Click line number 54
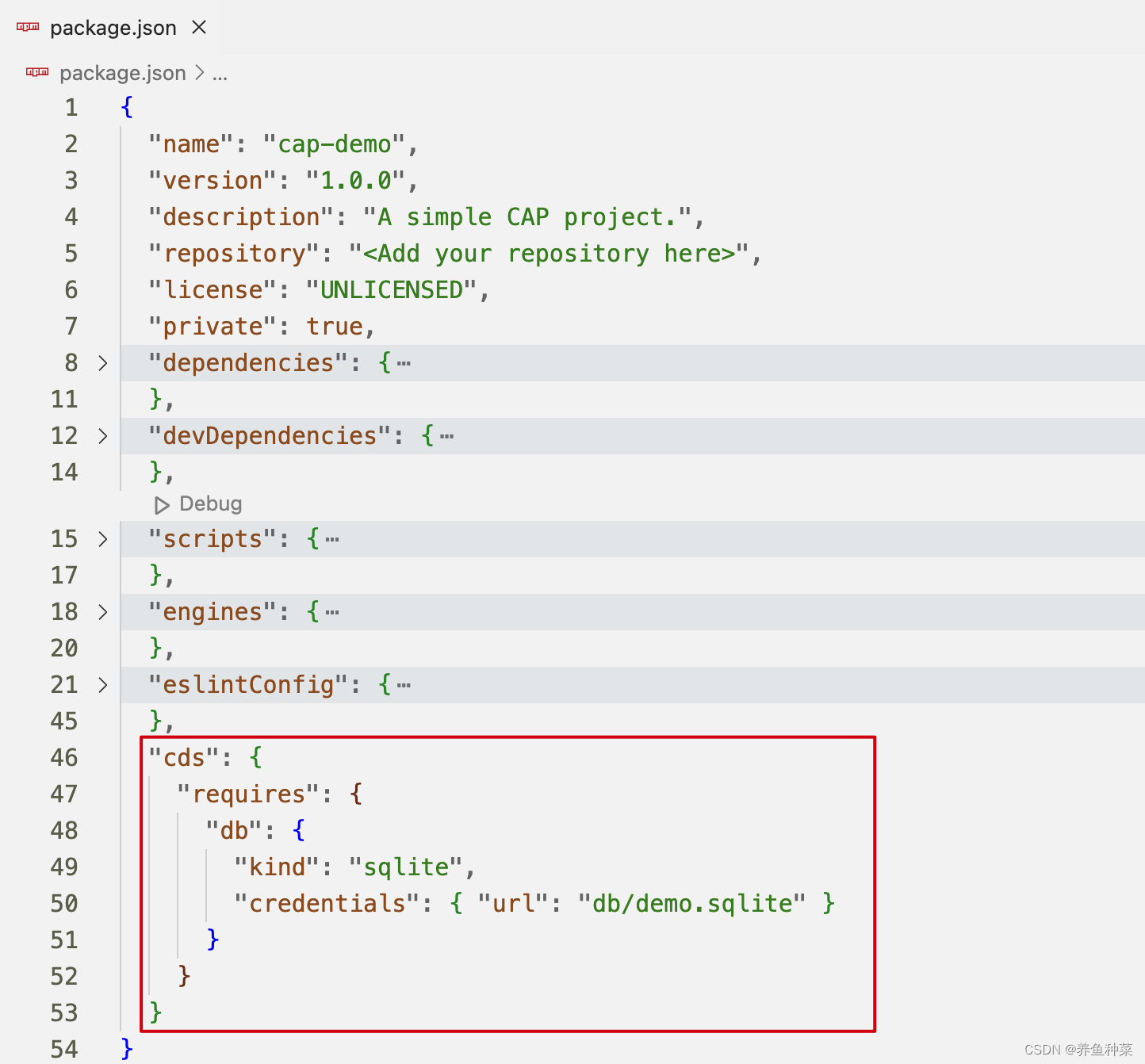1145x1064 pixels. 64,1050
